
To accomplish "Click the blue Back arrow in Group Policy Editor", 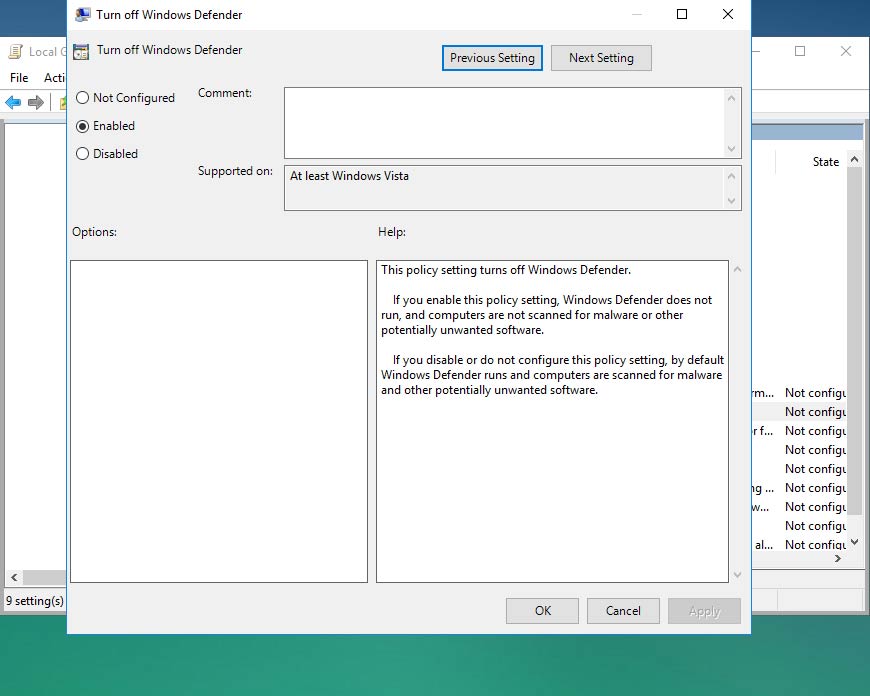I will click(12, 101).
